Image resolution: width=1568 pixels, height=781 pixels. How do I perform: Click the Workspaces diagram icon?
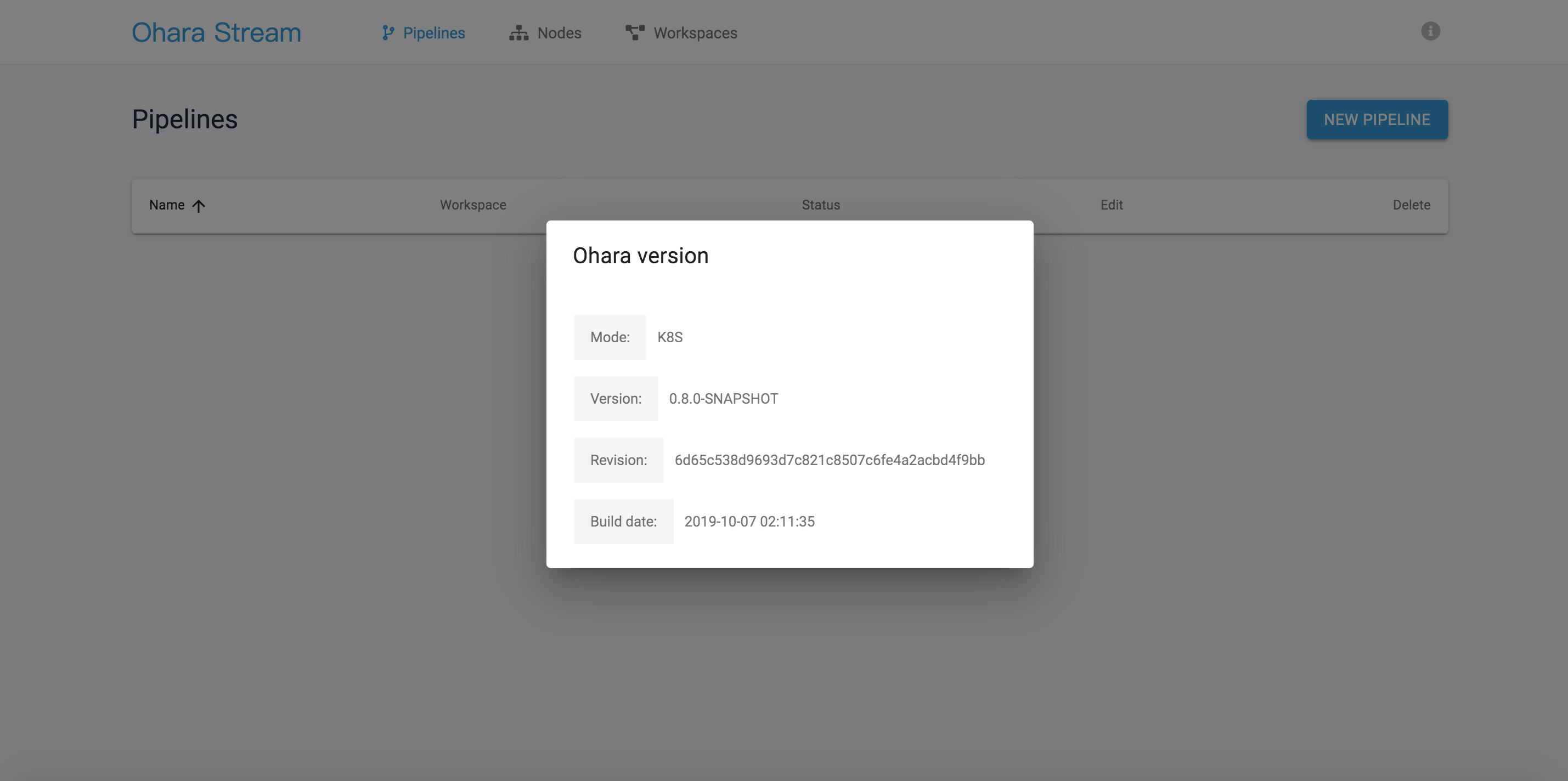(635, 33)
